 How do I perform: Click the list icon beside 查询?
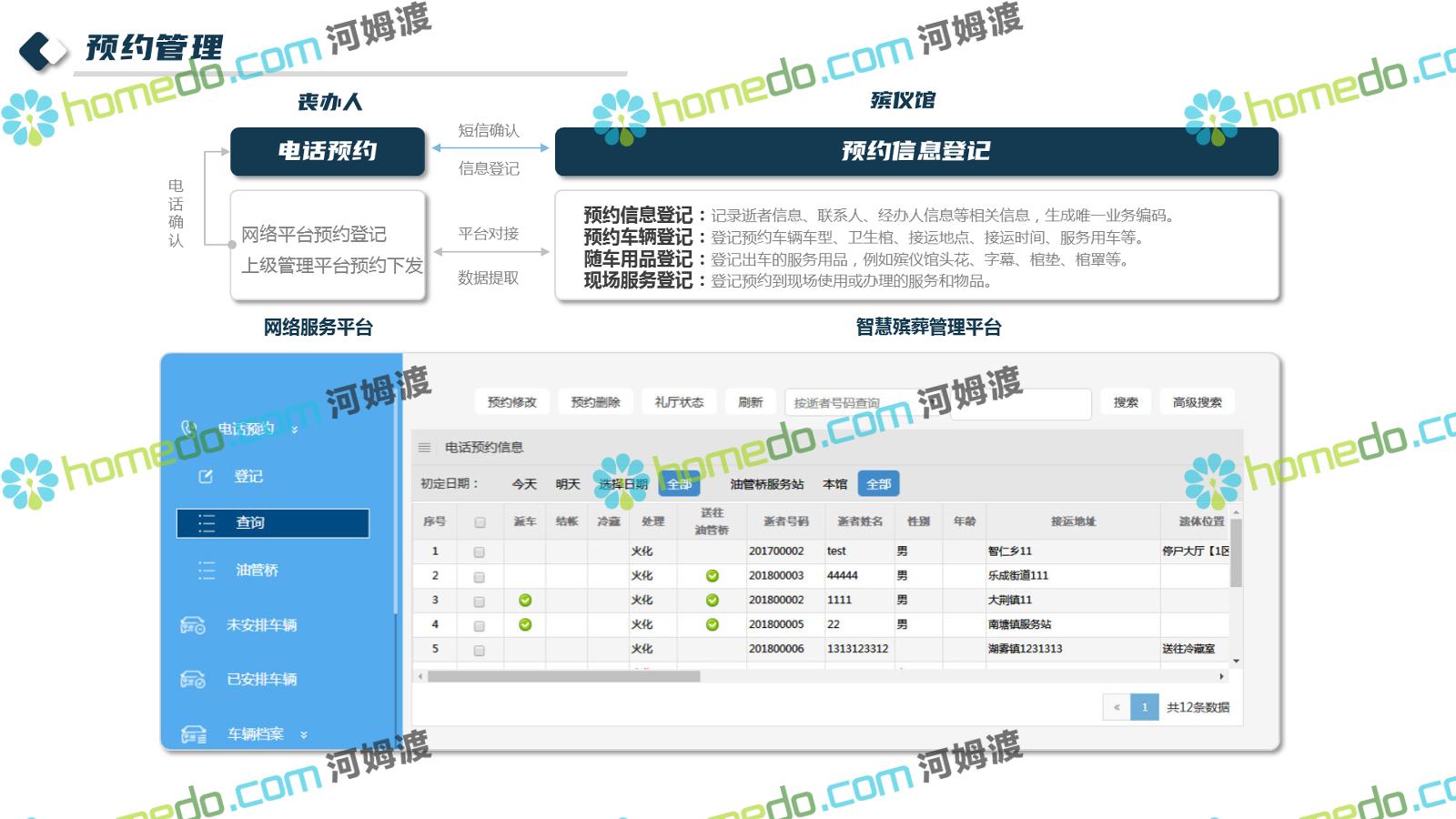(x=207, y=523)
